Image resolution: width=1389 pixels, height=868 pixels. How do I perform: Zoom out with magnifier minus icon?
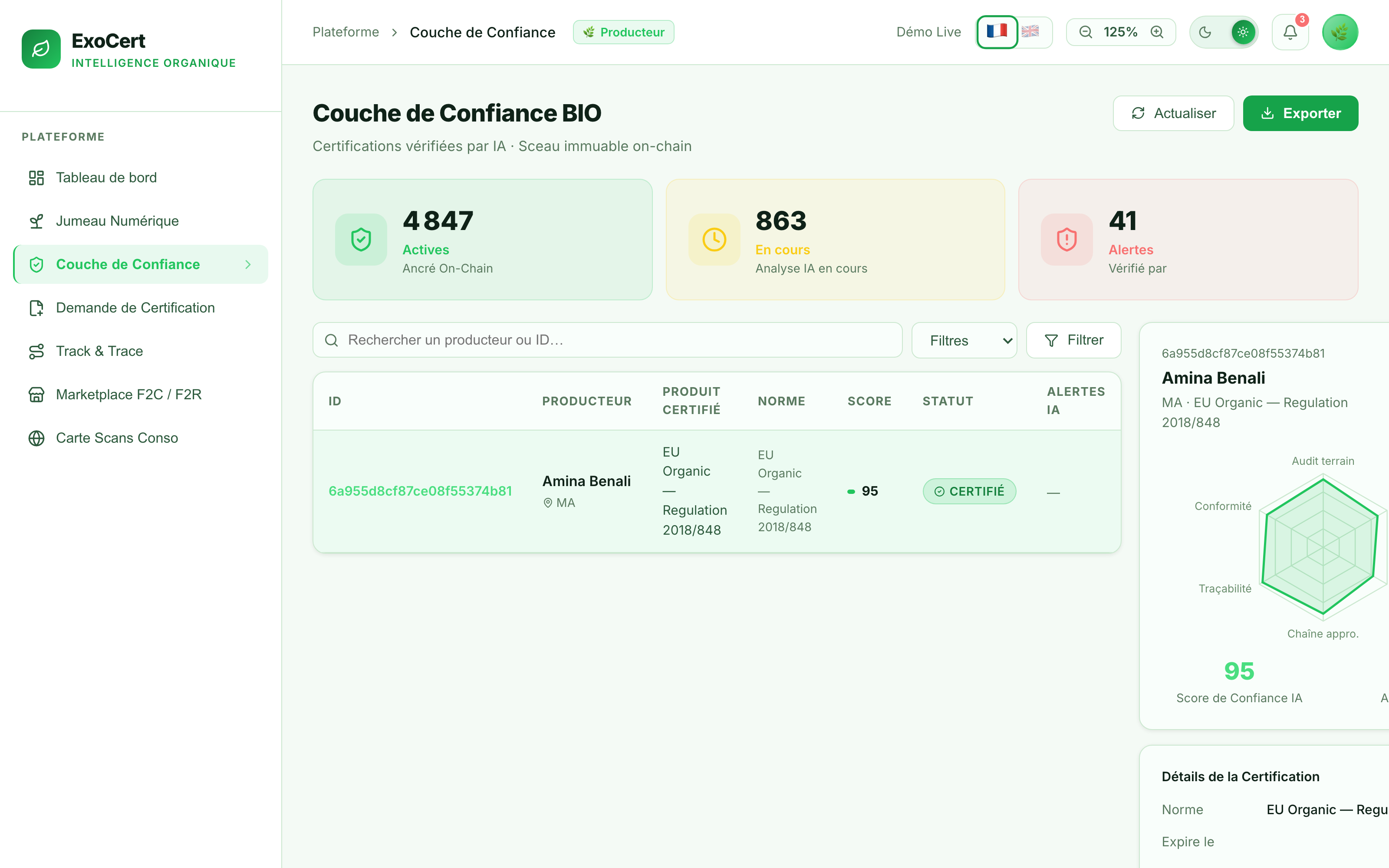[x=1085, y=32]
